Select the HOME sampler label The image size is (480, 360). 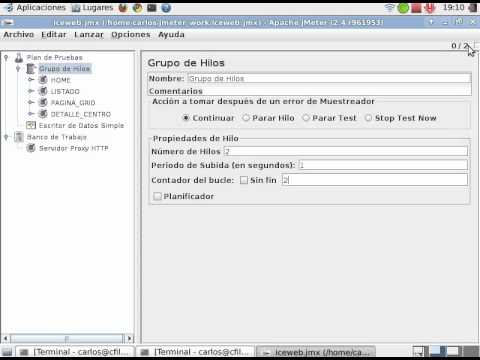tap(61, 80)
